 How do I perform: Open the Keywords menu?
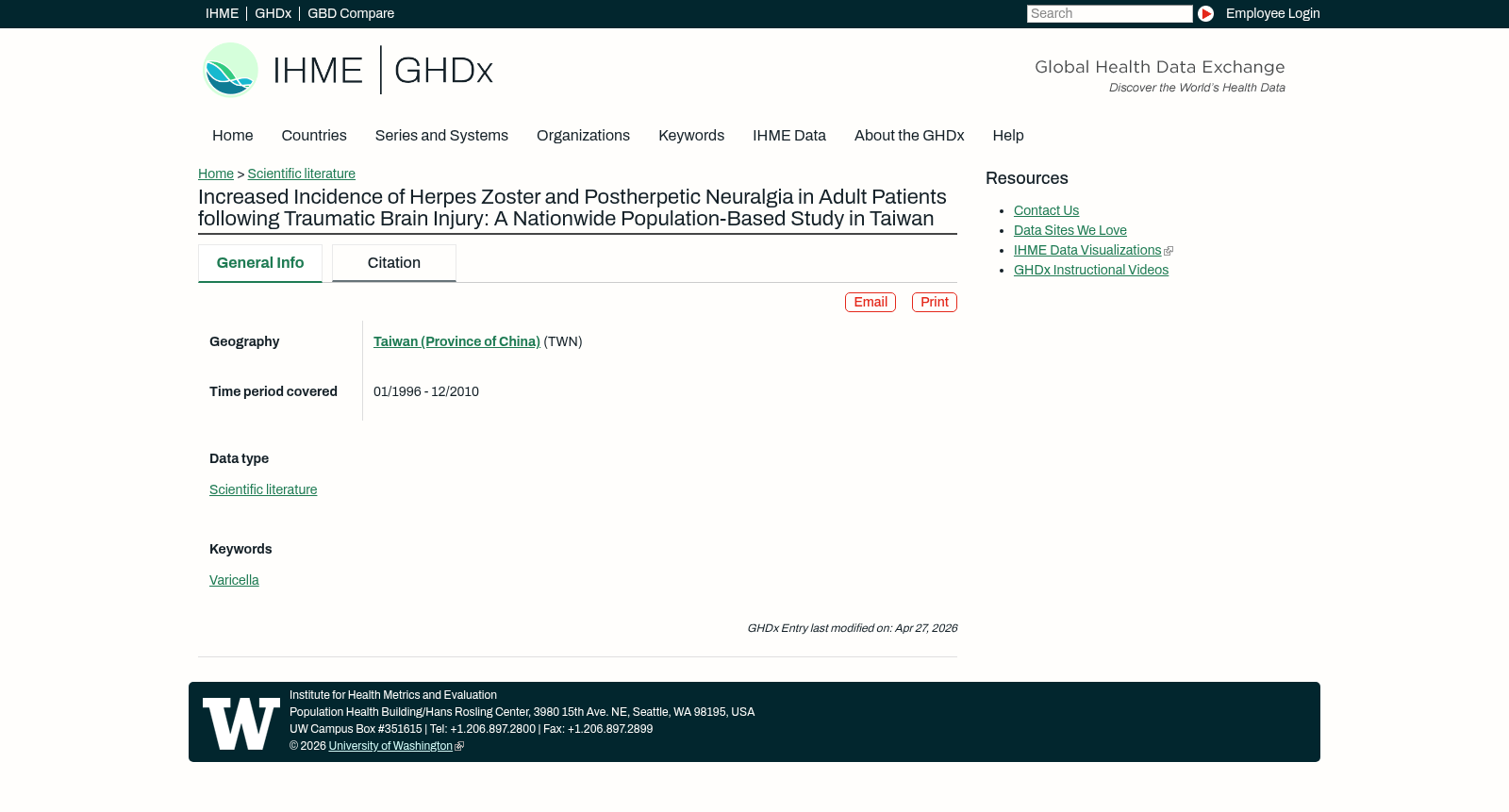click(x=691, y=136)
